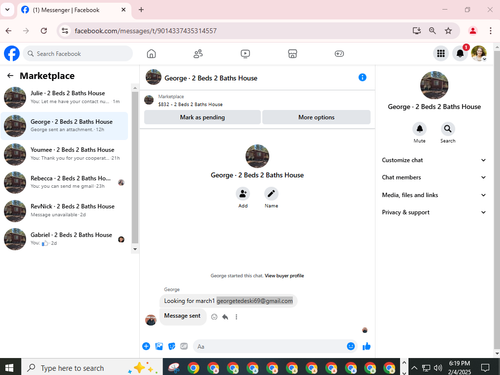Open the Julie 2 Beds 2 Baths conversation
The height and width of the screenshot is (375, 500).
click(x=64, y=97)
